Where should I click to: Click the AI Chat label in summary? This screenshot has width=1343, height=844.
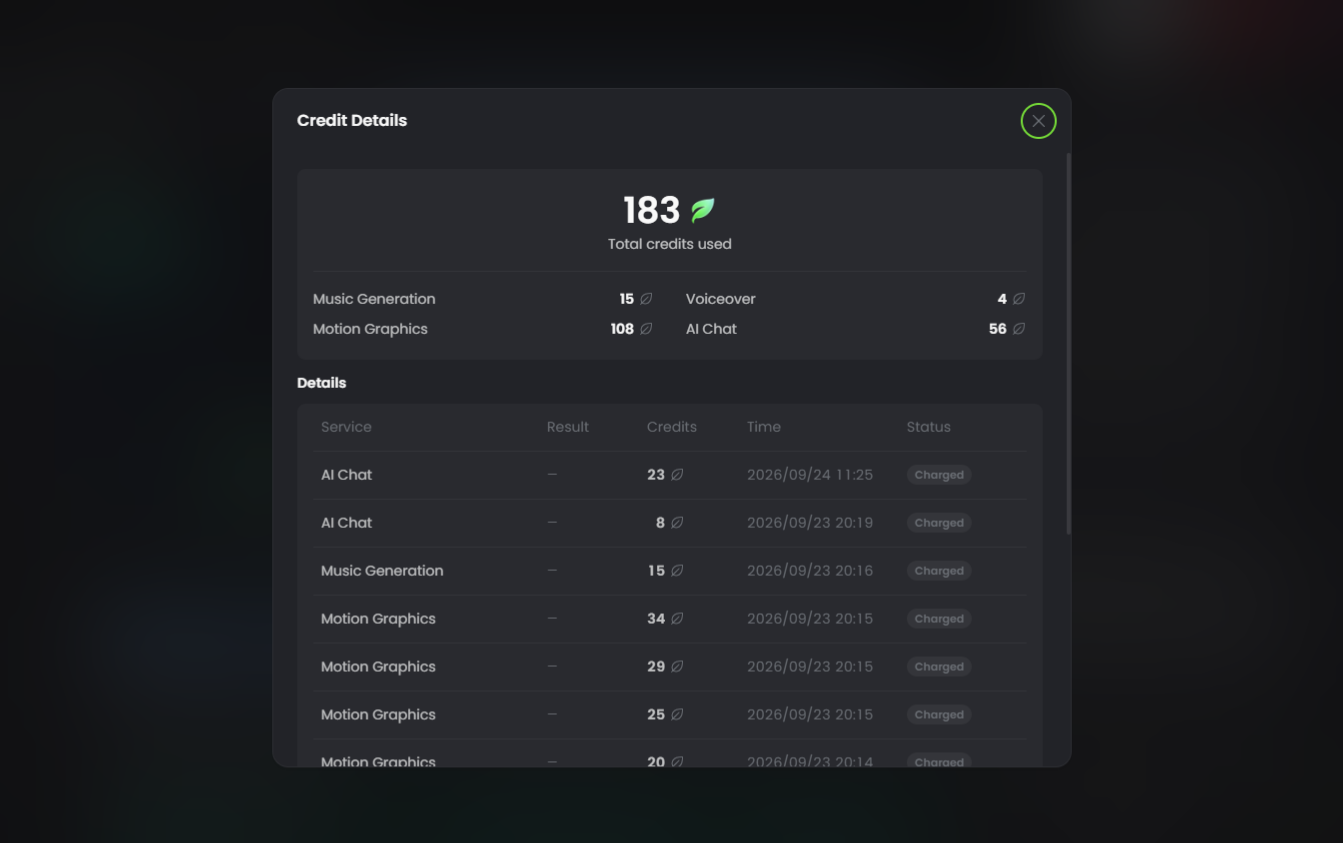pos(711,329)
